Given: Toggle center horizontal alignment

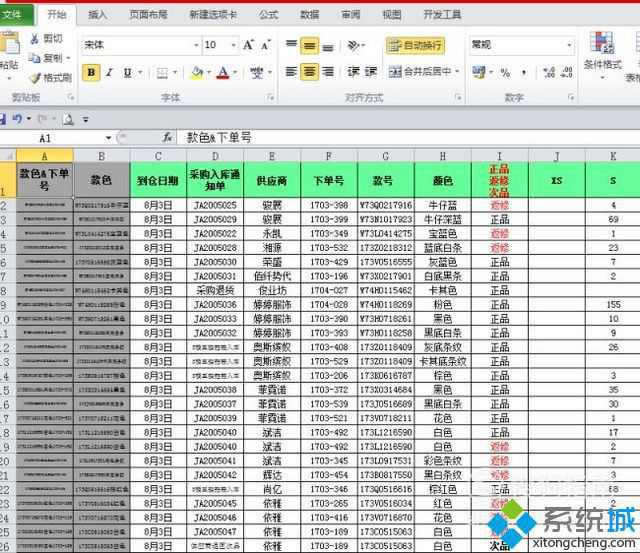Looking at the screenshot, I should pos(309,72).
